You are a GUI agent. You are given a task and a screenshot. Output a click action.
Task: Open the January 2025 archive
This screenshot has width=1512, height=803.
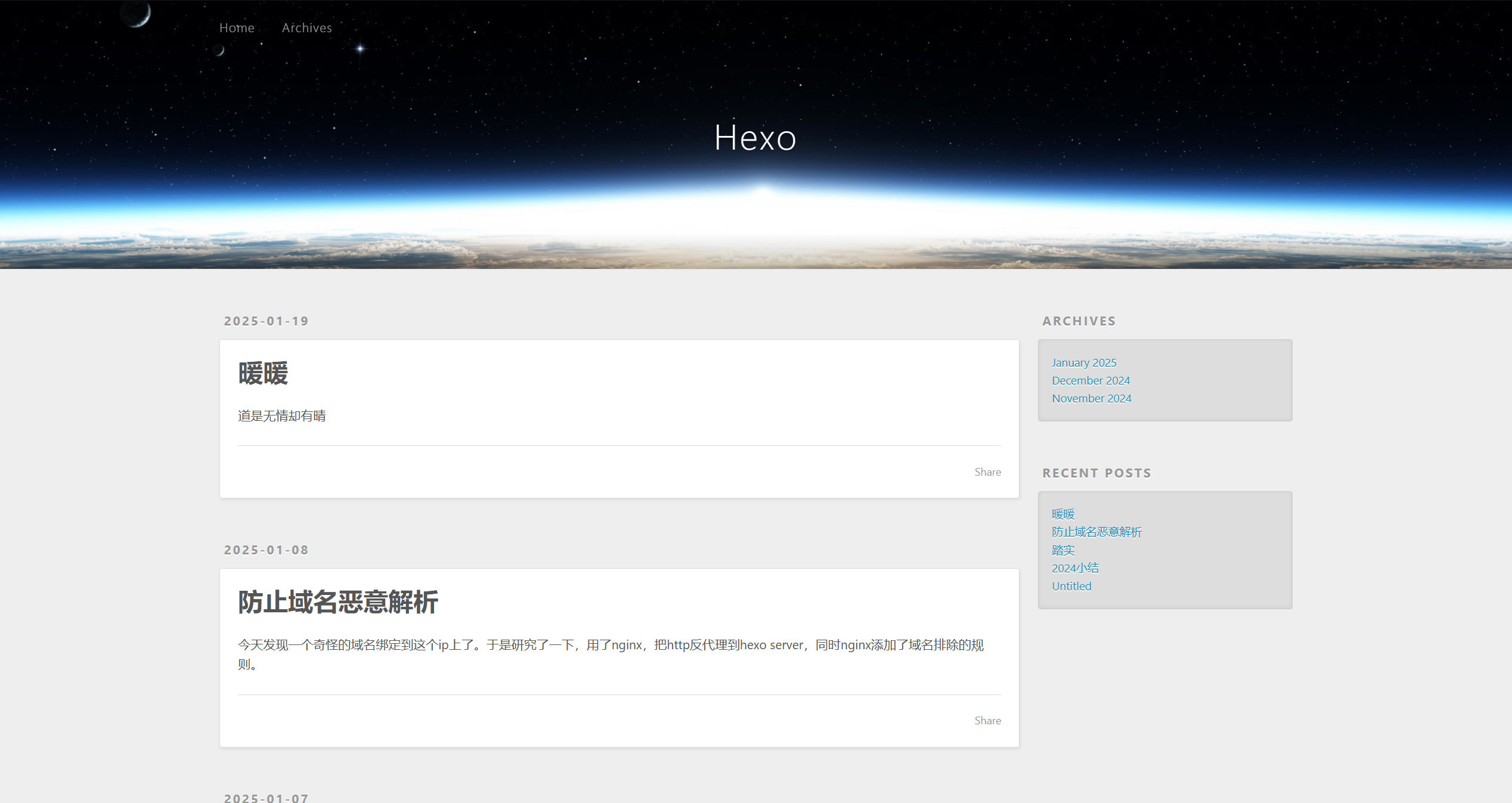[x=1084, y=363]
